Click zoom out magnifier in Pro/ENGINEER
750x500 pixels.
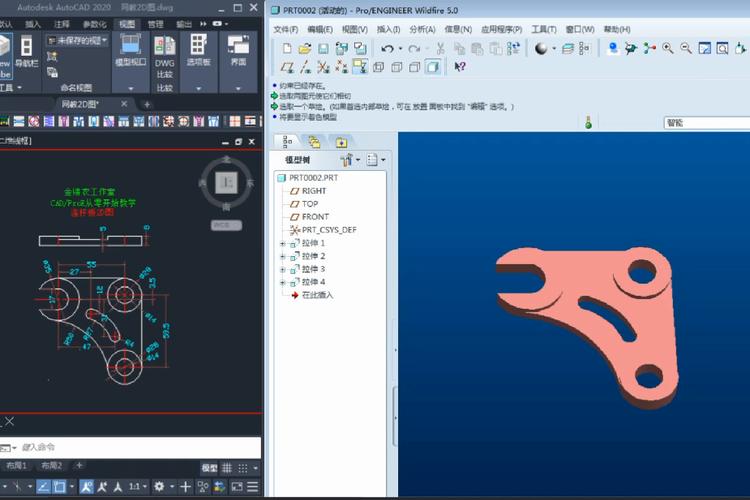[686, 48]
